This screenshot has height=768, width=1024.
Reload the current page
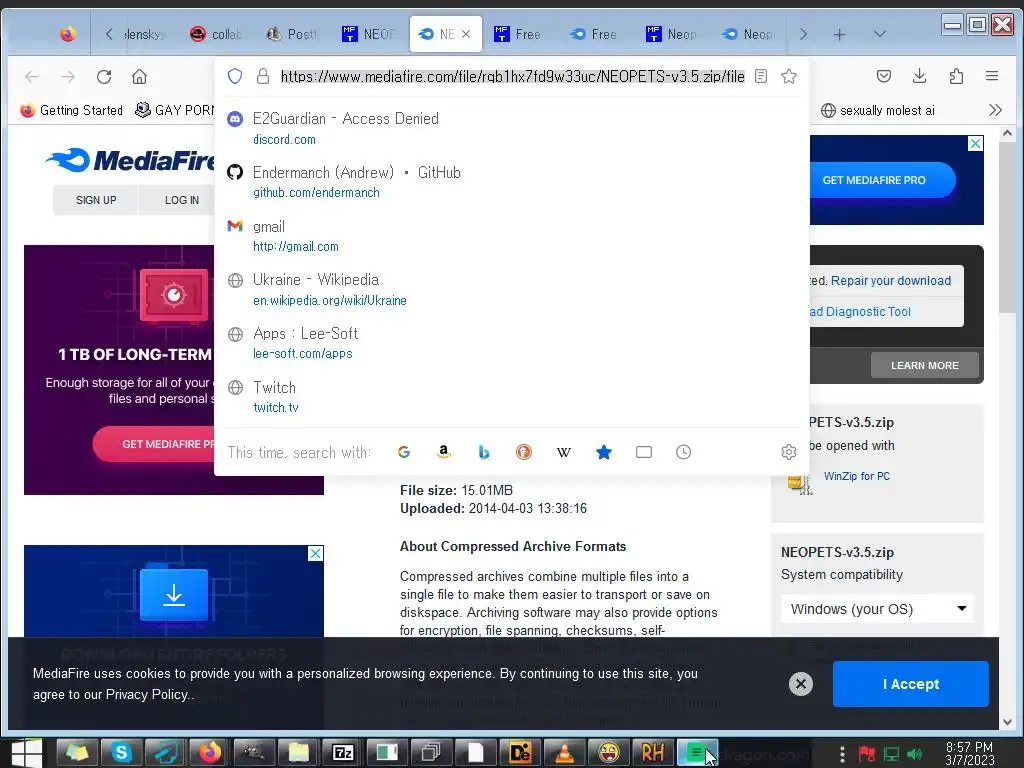(104, 77)
